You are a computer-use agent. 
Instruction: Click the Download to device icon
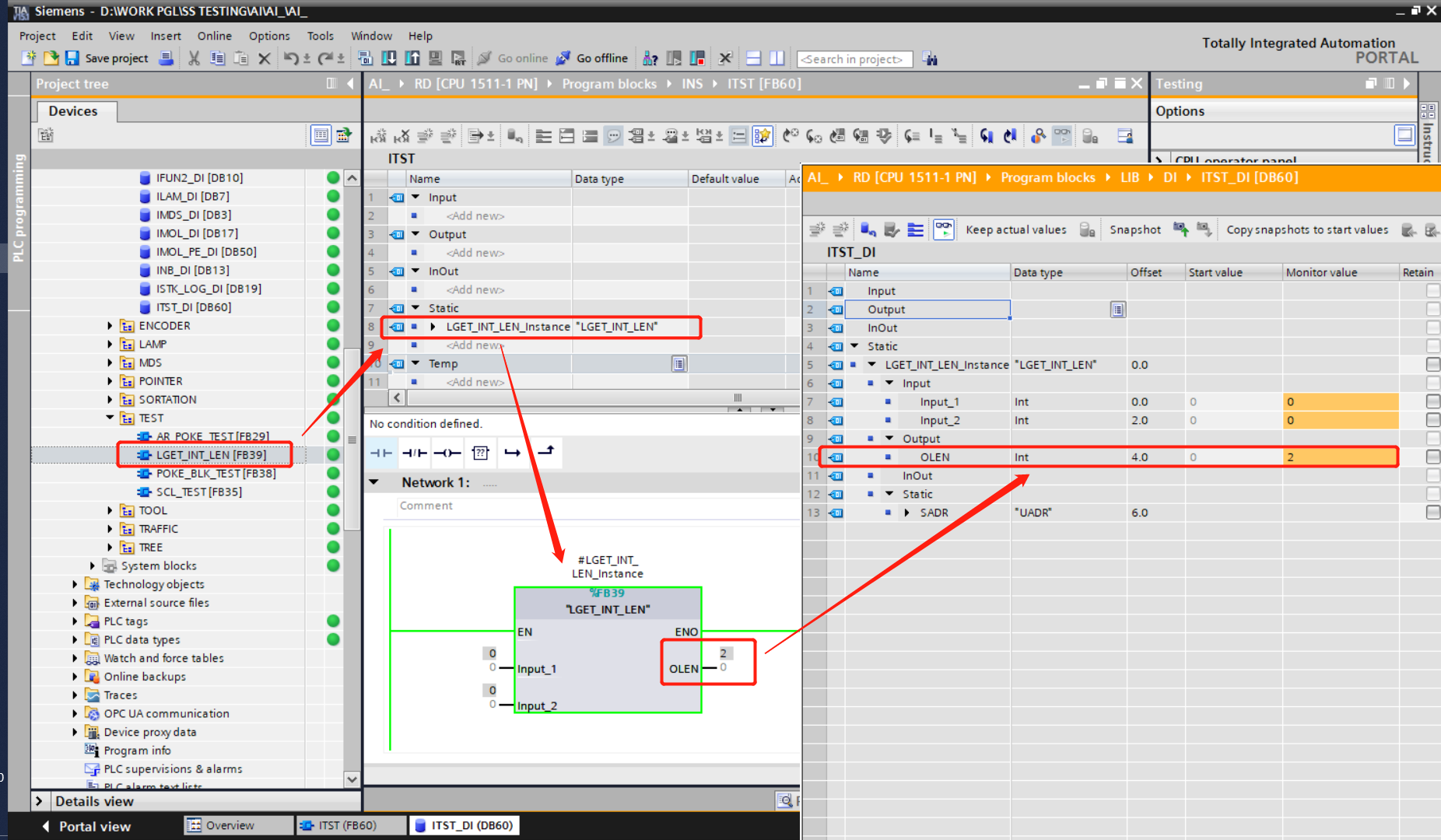(389, 58)
